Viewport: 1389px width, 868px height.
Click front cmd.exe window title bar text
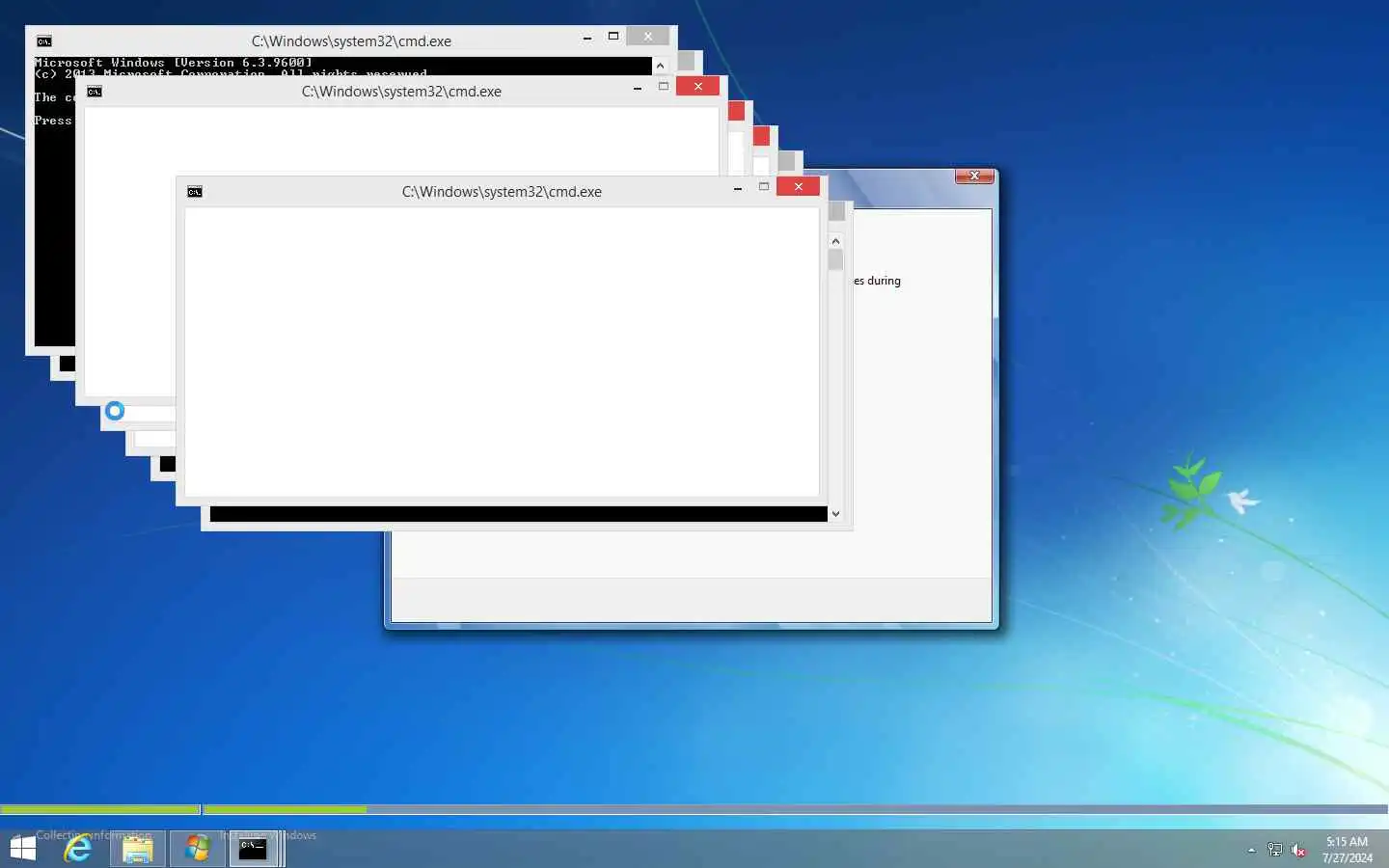pyautogui.click(x=502, y=192)
